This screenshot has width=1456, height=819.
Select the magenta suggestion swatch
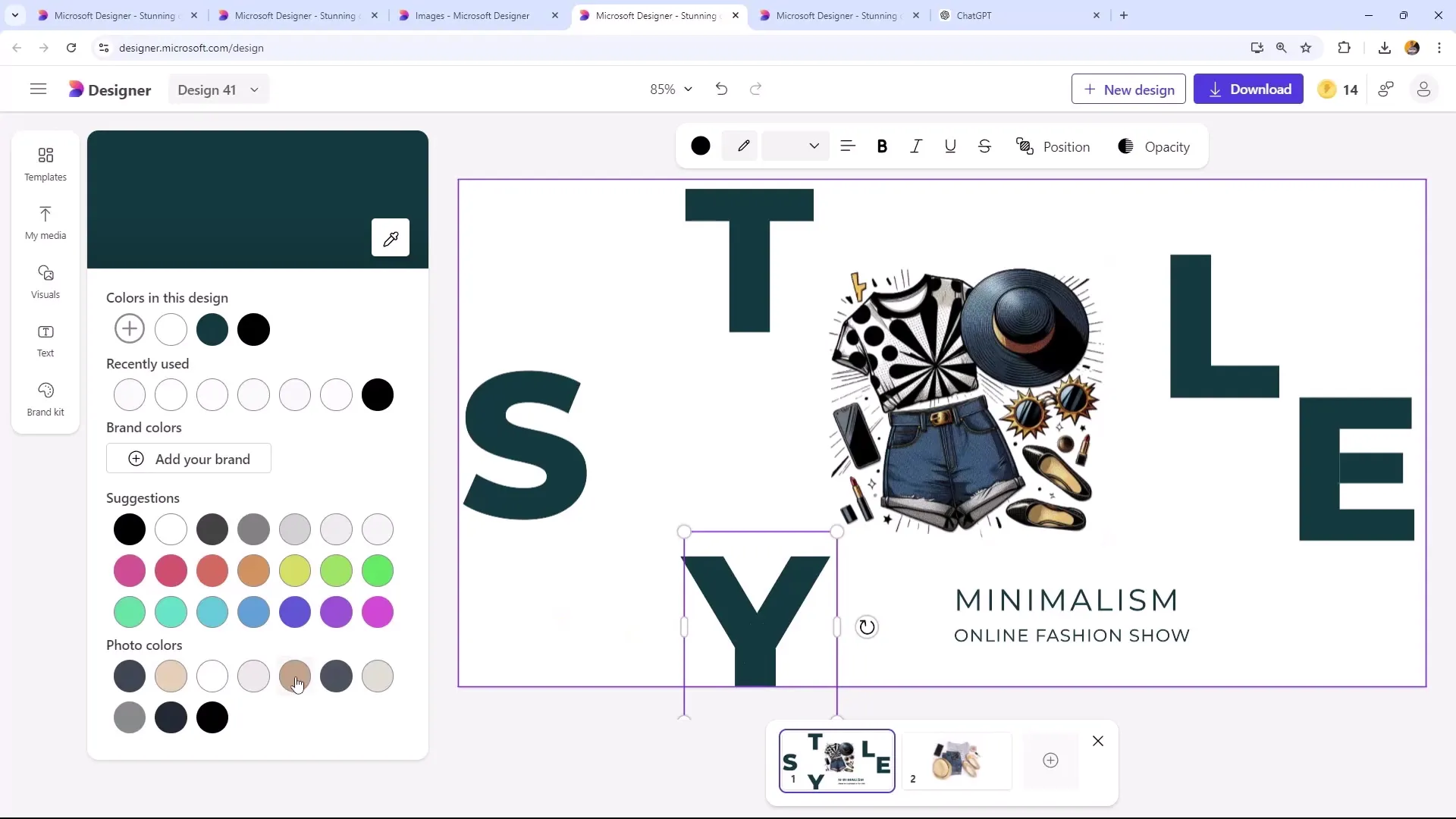[378, 612]
